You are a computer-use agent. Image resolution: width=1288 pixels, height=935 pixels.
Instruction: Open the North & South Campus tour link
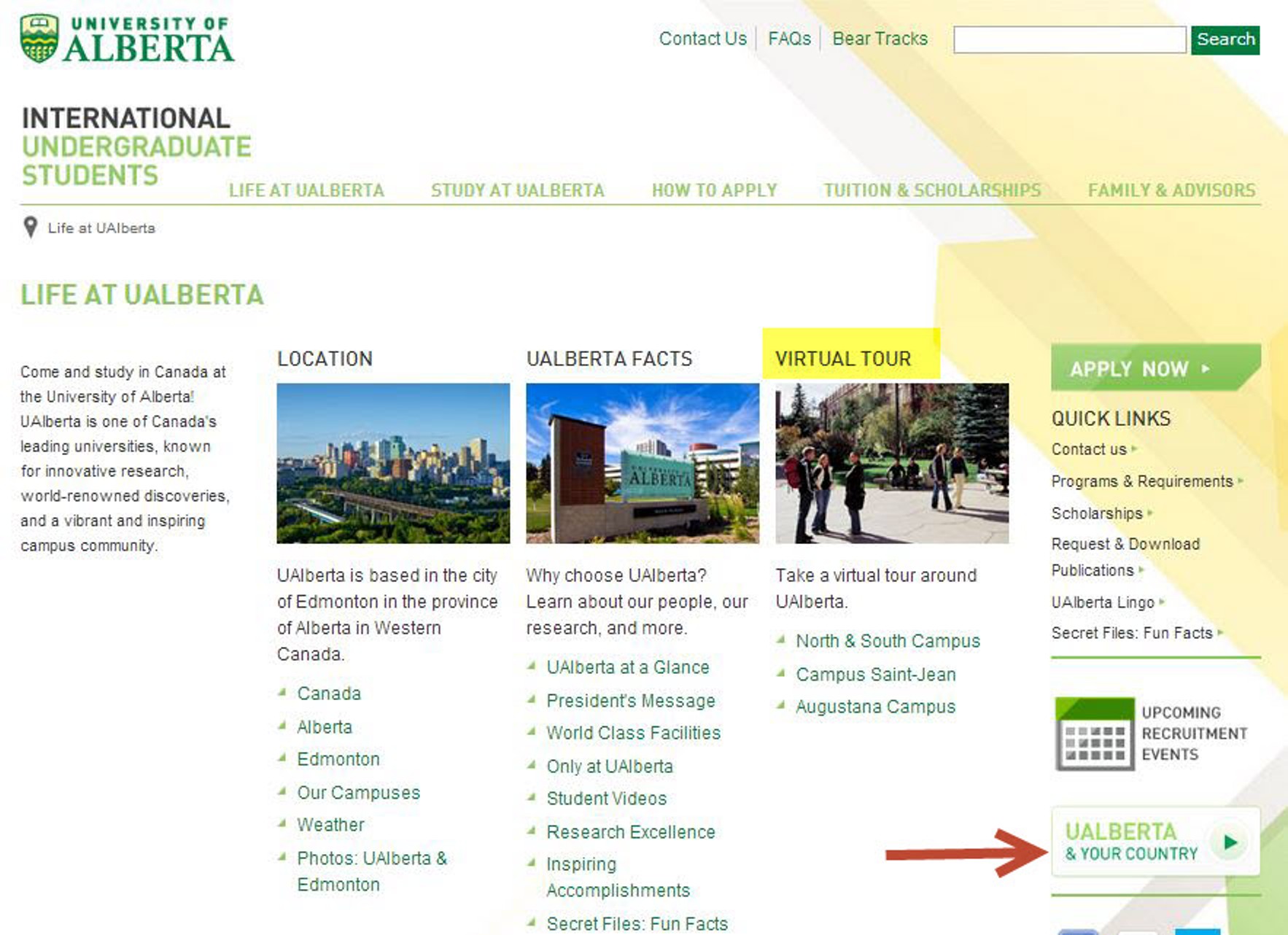click(x=888, y=641)
